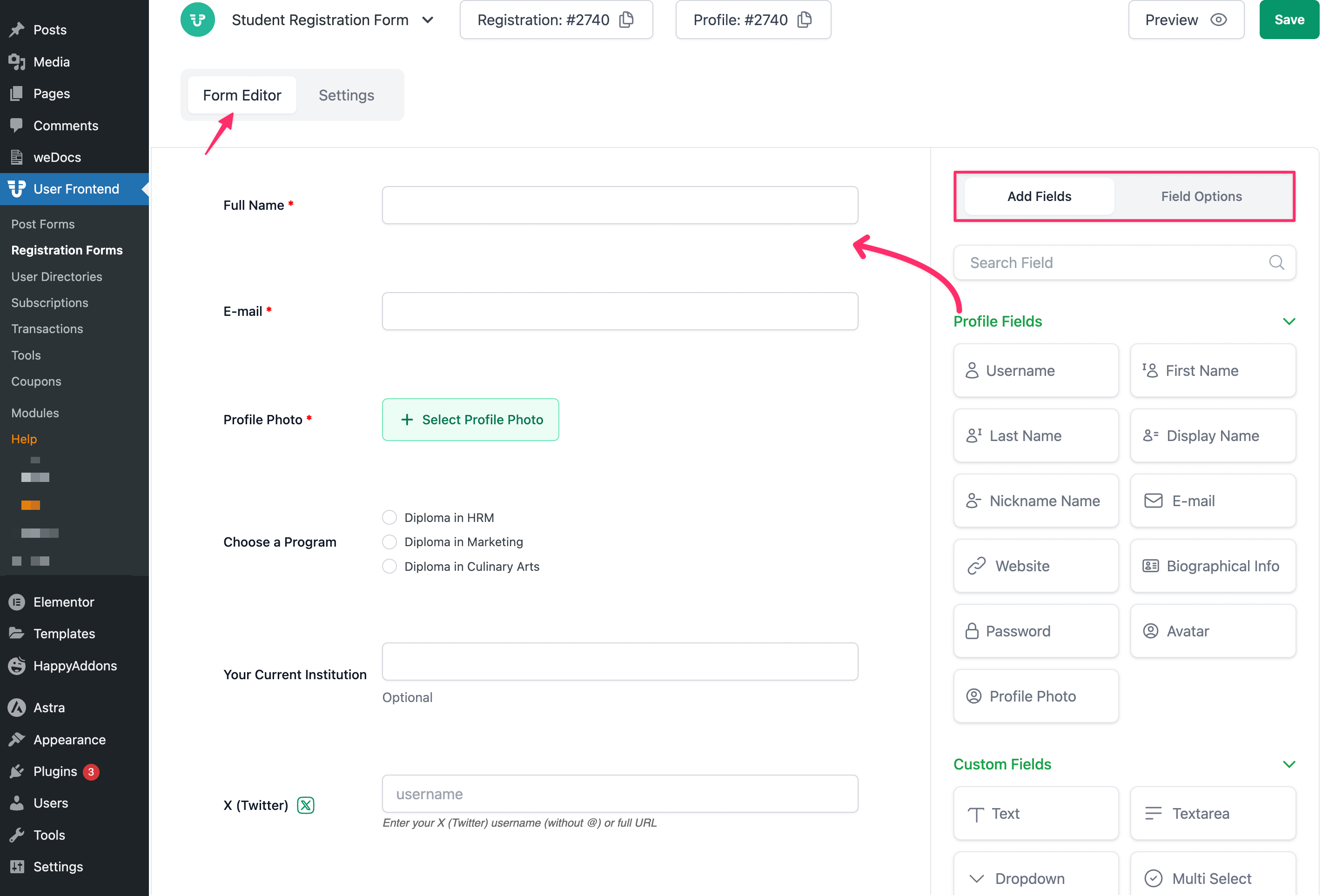Image resolution: width=1329 pixels, height=896 pixels.
Task: Click the X Twitter logo icon
Action: click(305, 805)
